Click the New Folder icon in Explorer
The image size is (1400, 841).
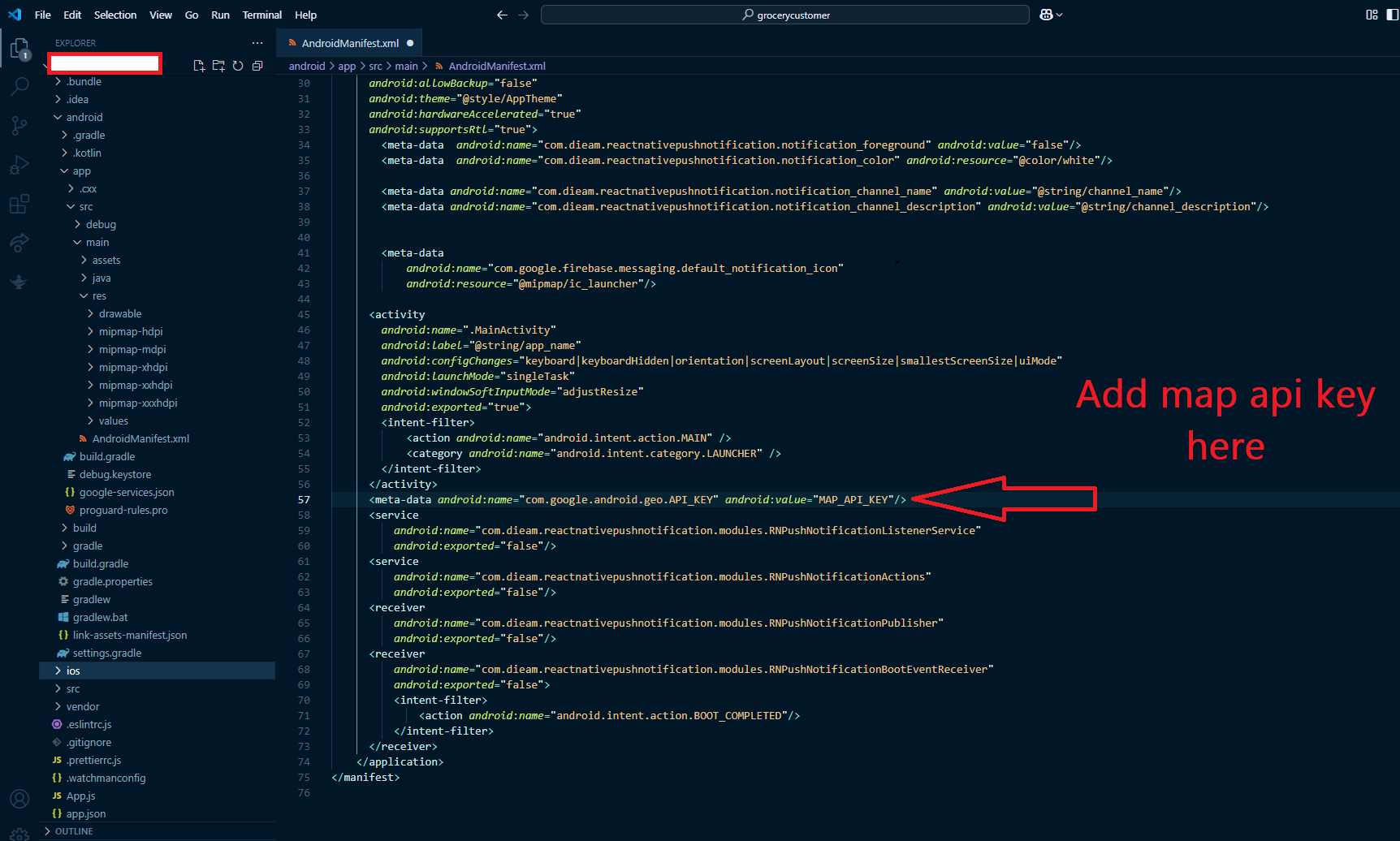tap(218, 66)
